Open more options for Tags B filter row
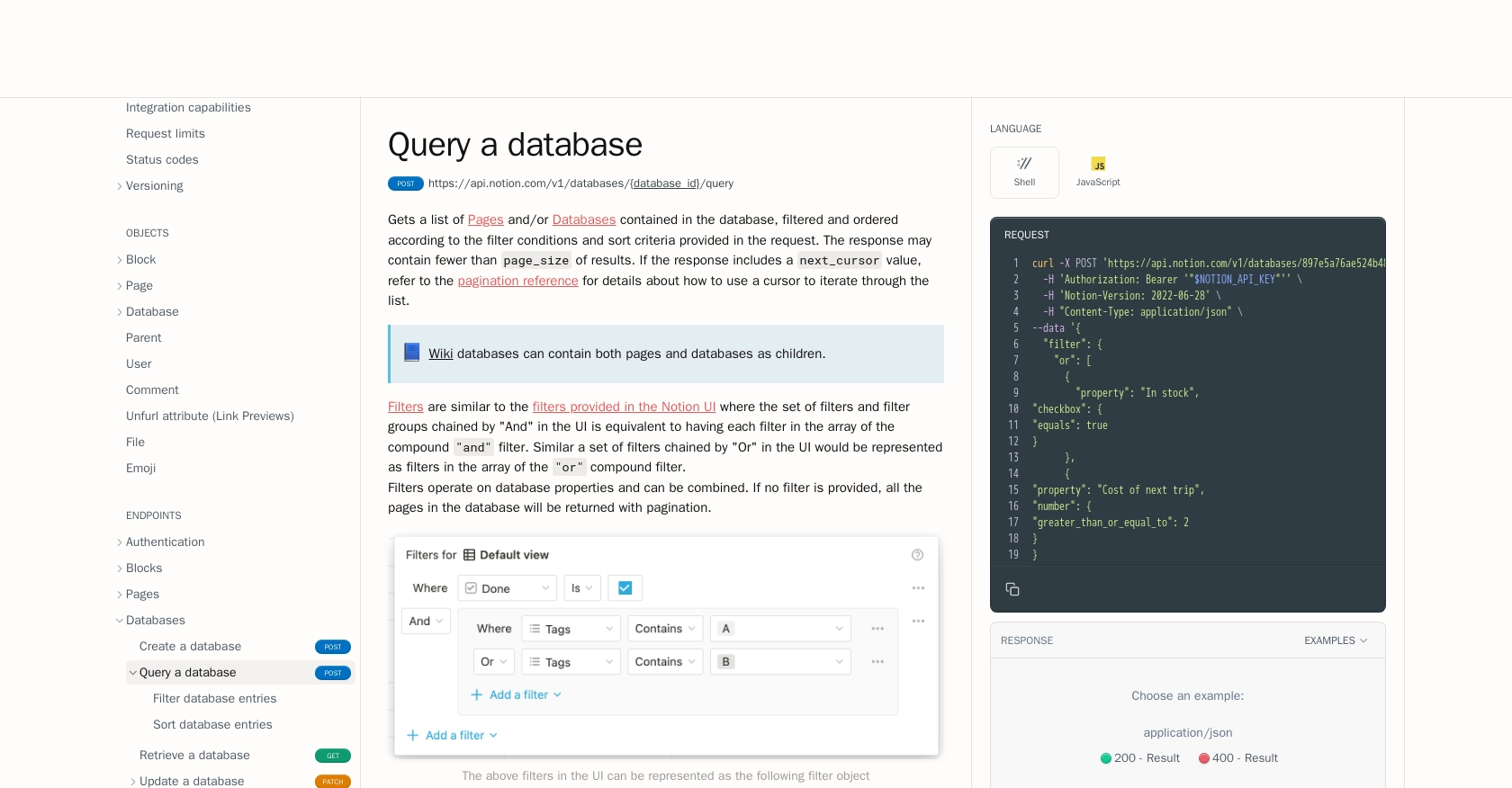 point(877,662)
